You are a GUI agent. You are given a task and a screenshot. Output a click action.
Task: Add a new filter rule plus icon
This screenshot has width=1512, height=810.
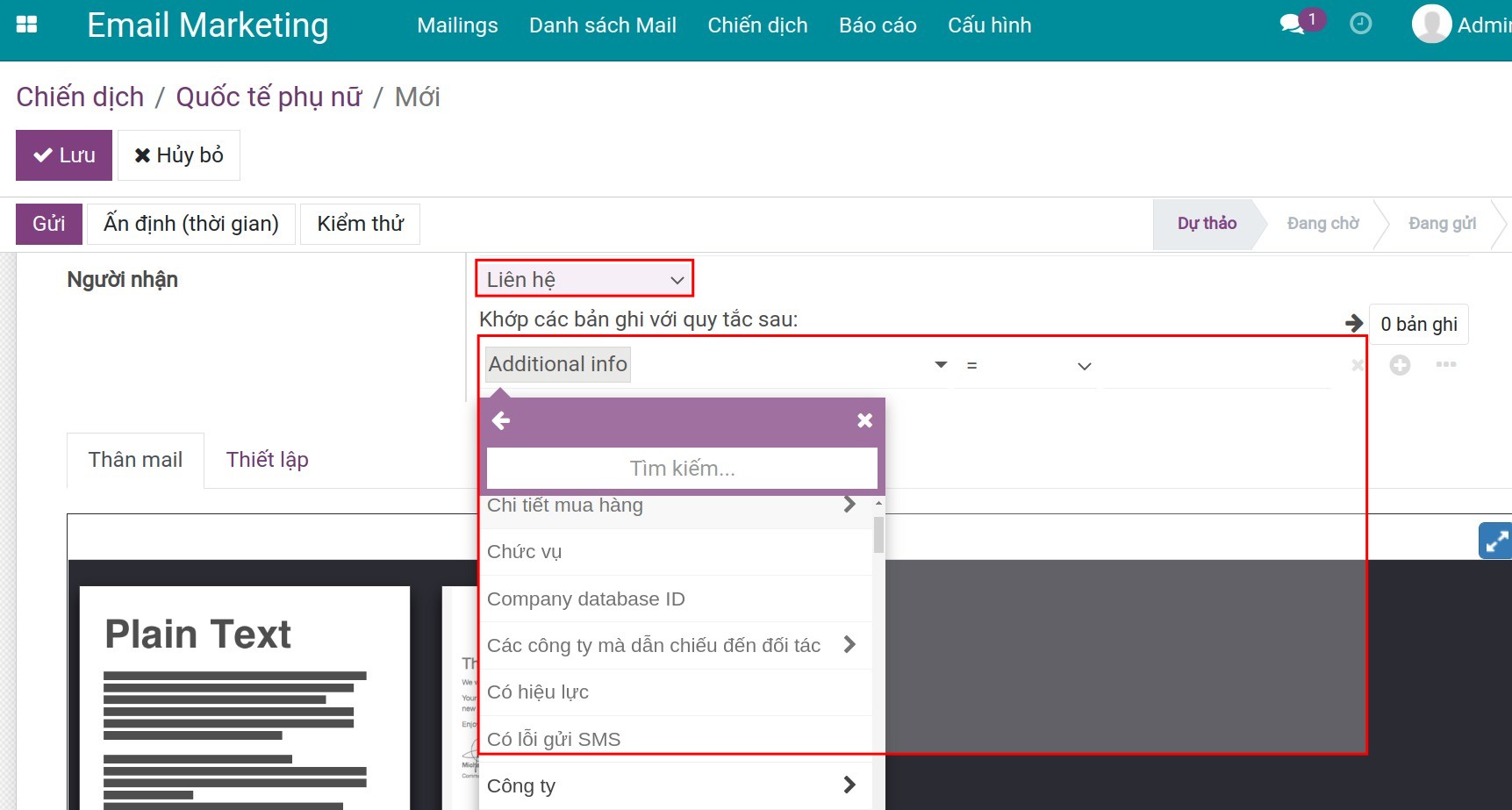[x=1400, y=365]
